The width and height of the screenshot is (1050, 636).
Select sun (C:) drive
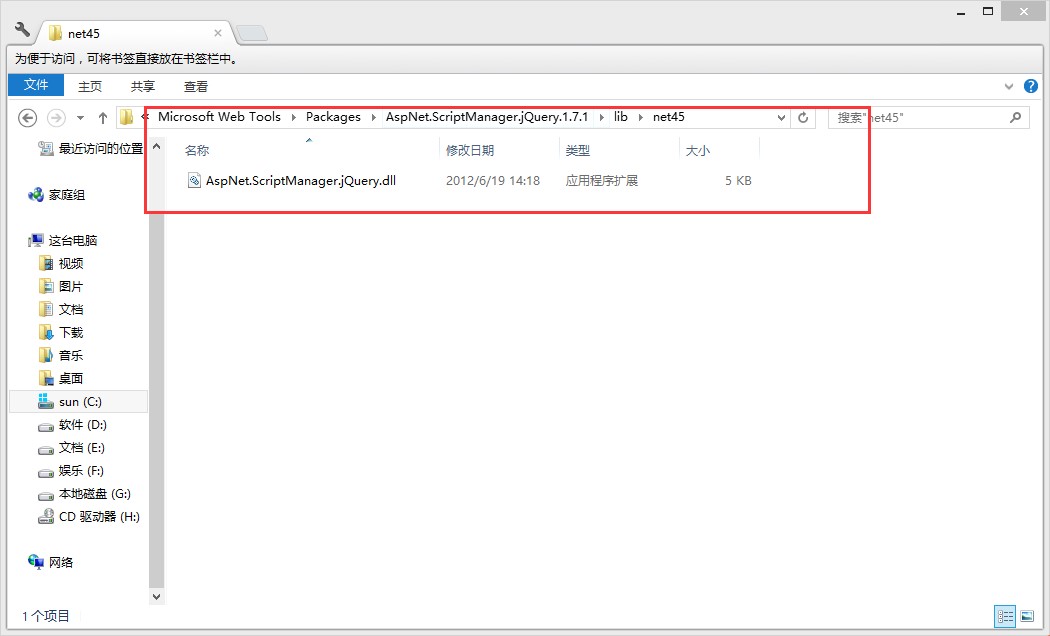[x=78, y=402]
